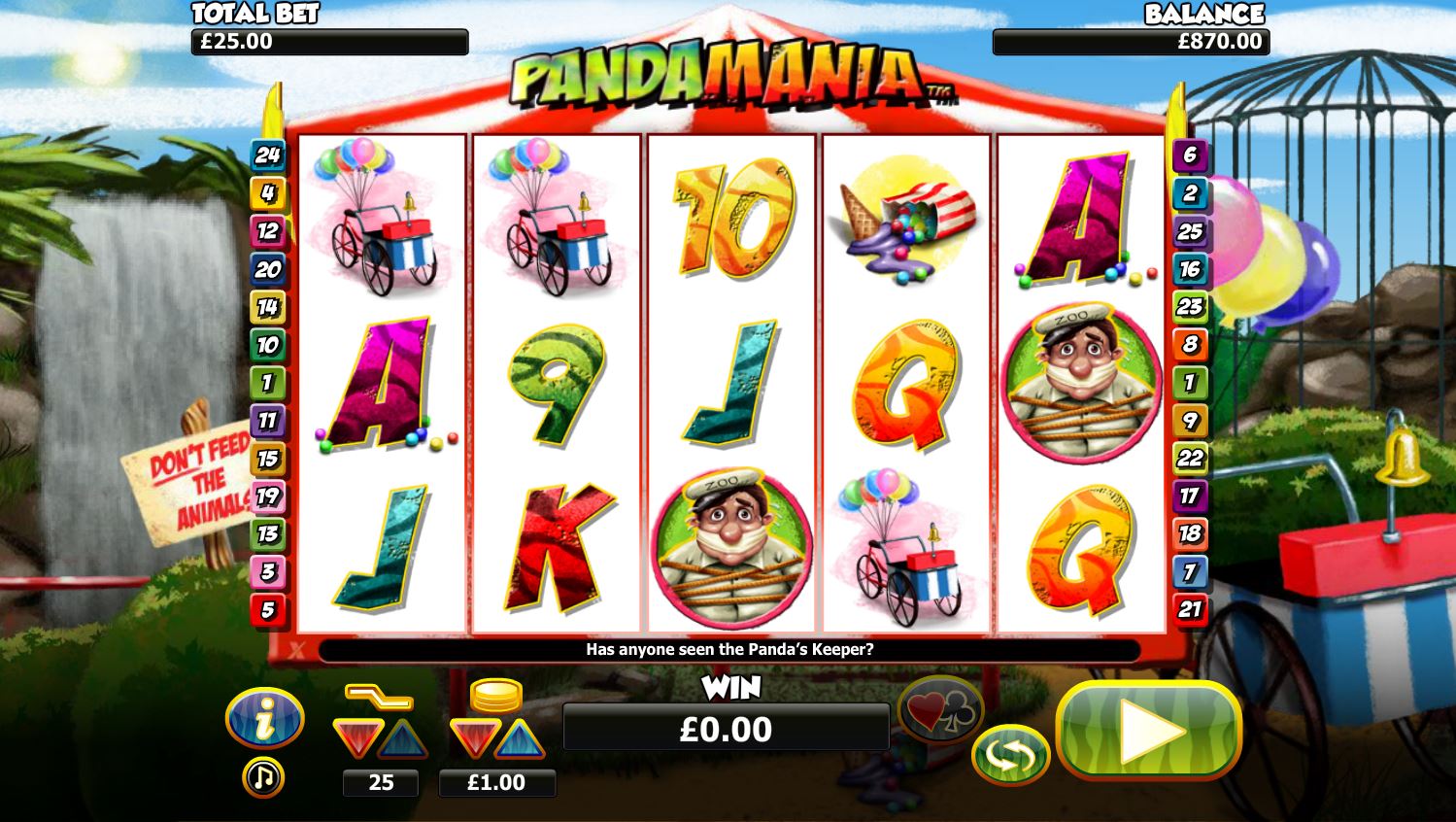Select payline marker 5 on left
The height and width of the screenshot is (822, 1456).
[x=267, y=609]
